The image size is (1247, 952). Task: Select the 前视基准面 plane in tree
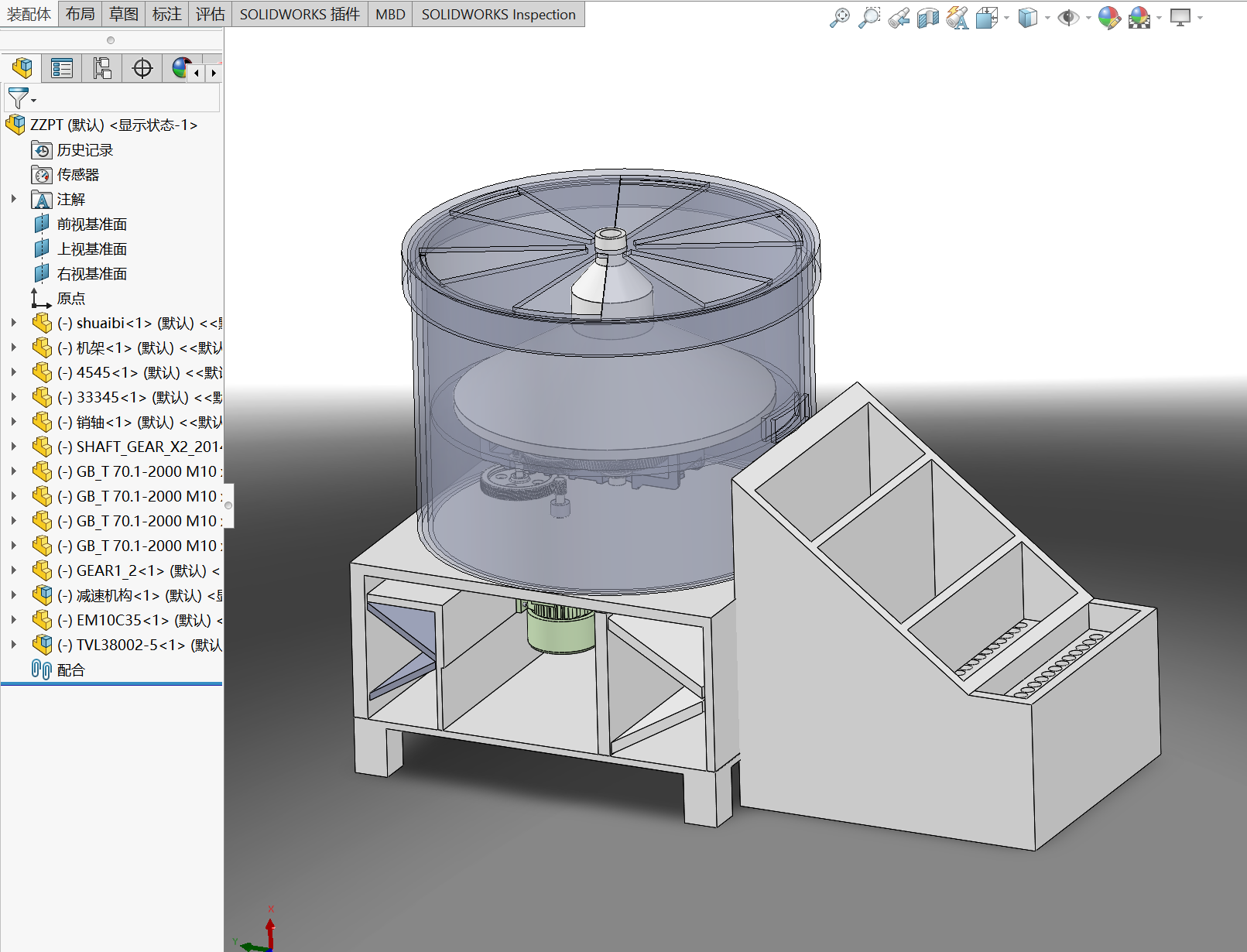(x=91, y=224)
